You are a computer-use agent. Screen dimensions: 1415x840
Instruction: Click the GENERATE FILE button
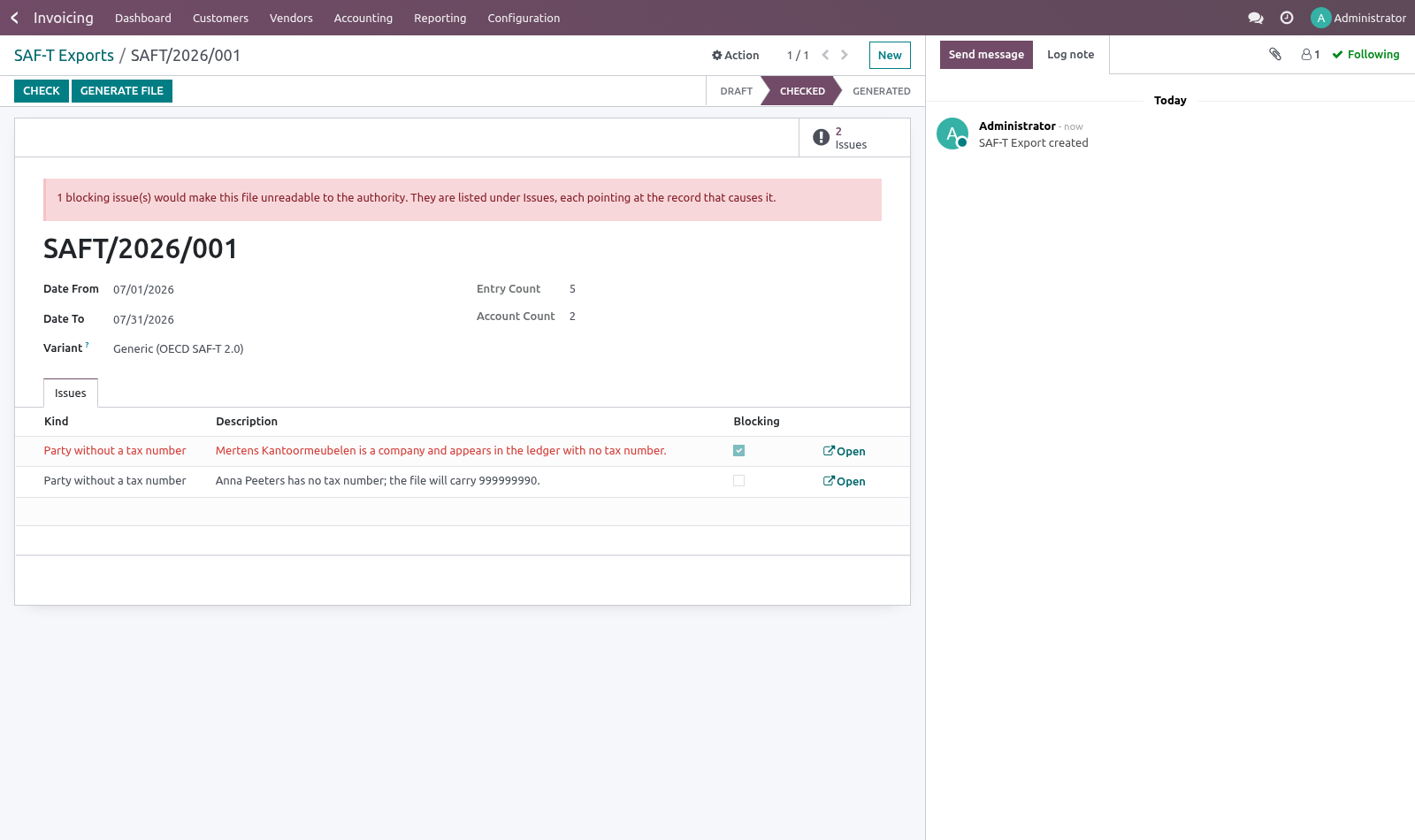(x=122, y=91)
